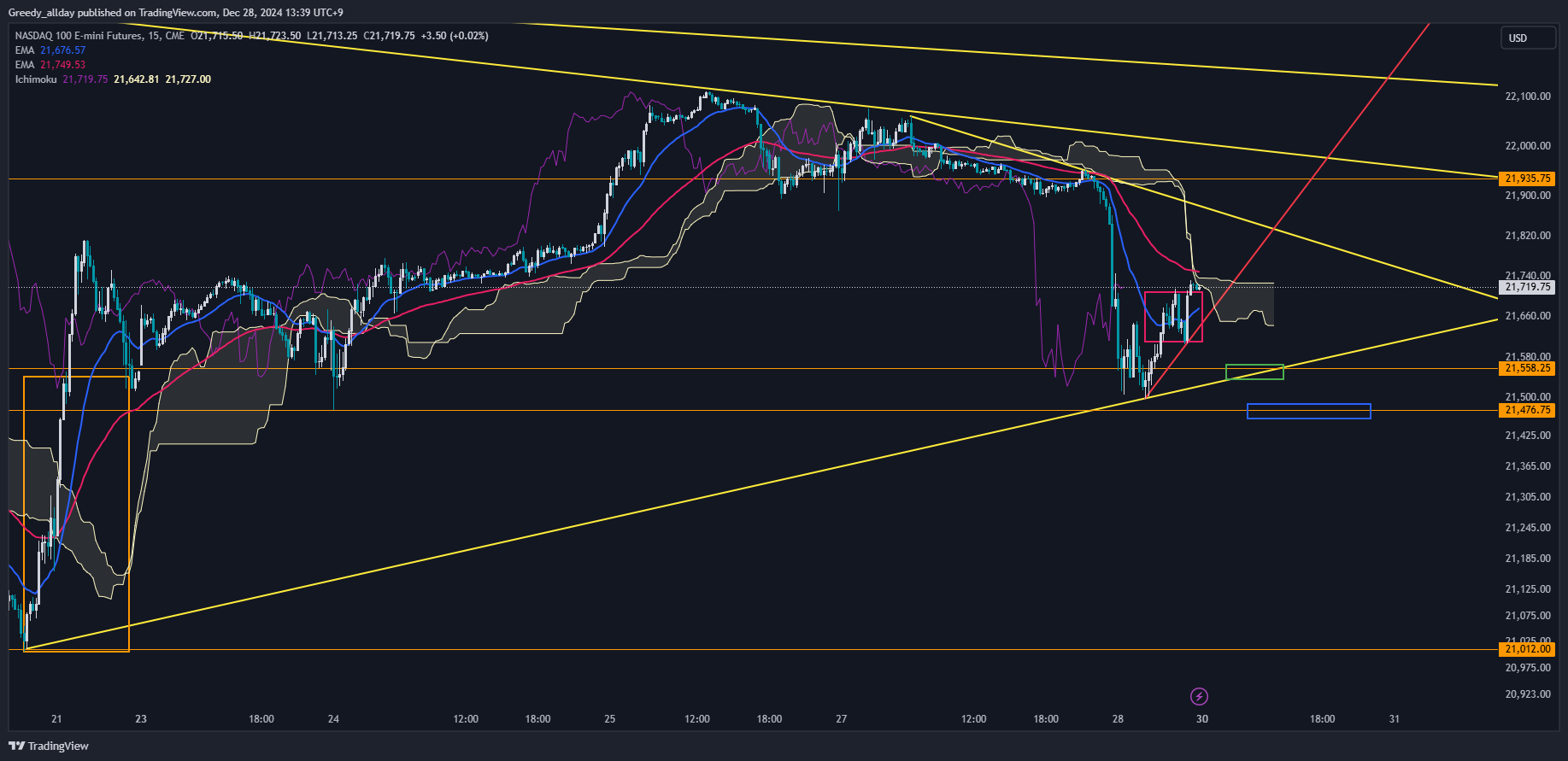Click the blue rectangle drawing
This screenshot has width=1568, height=761.
point(1309,412)
